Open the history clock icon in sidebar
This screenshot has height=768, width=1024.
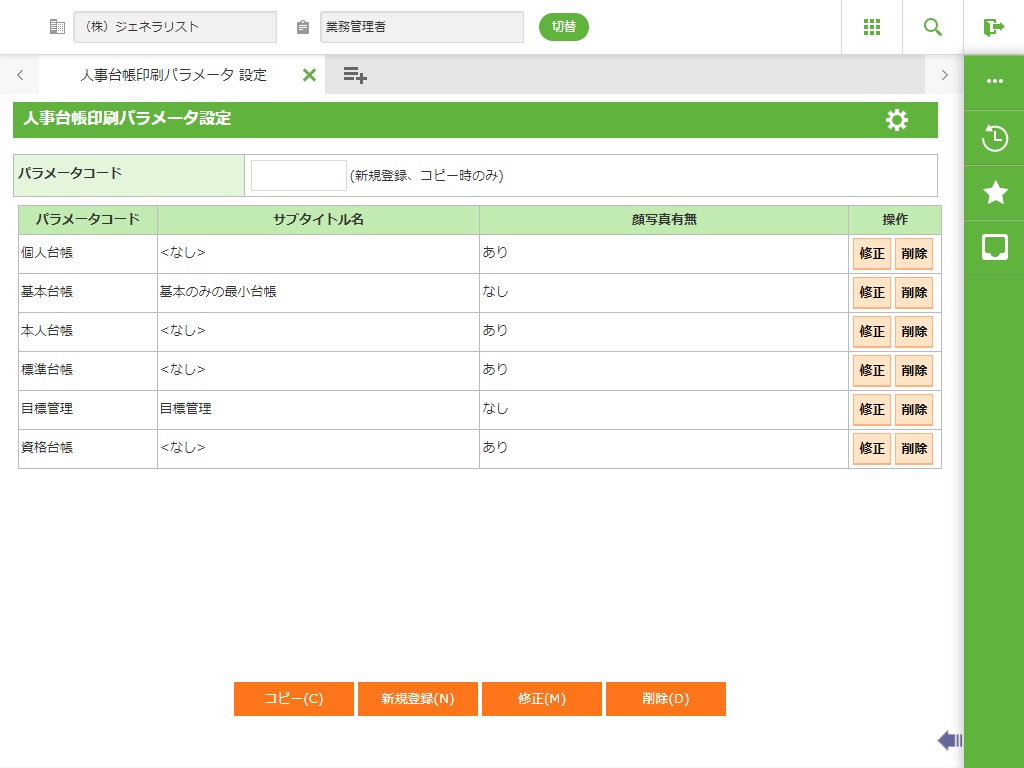click(994, 138)
